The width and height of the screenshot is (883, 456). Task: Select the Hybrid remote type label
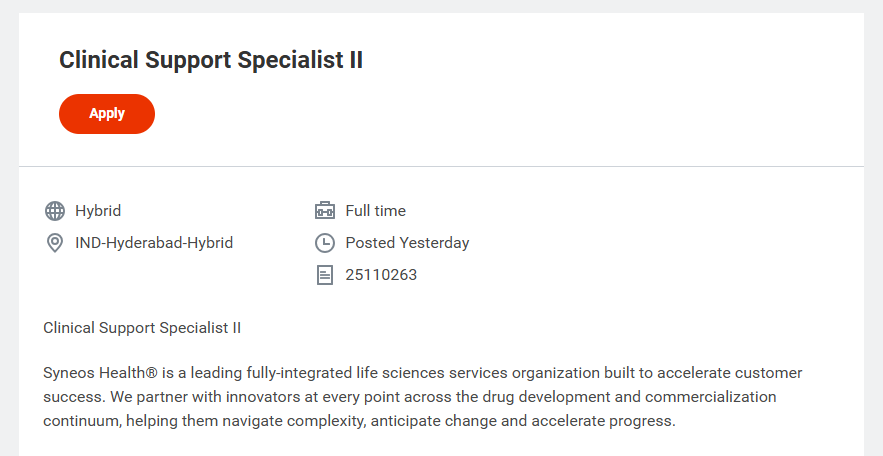[x=98, y=211]
